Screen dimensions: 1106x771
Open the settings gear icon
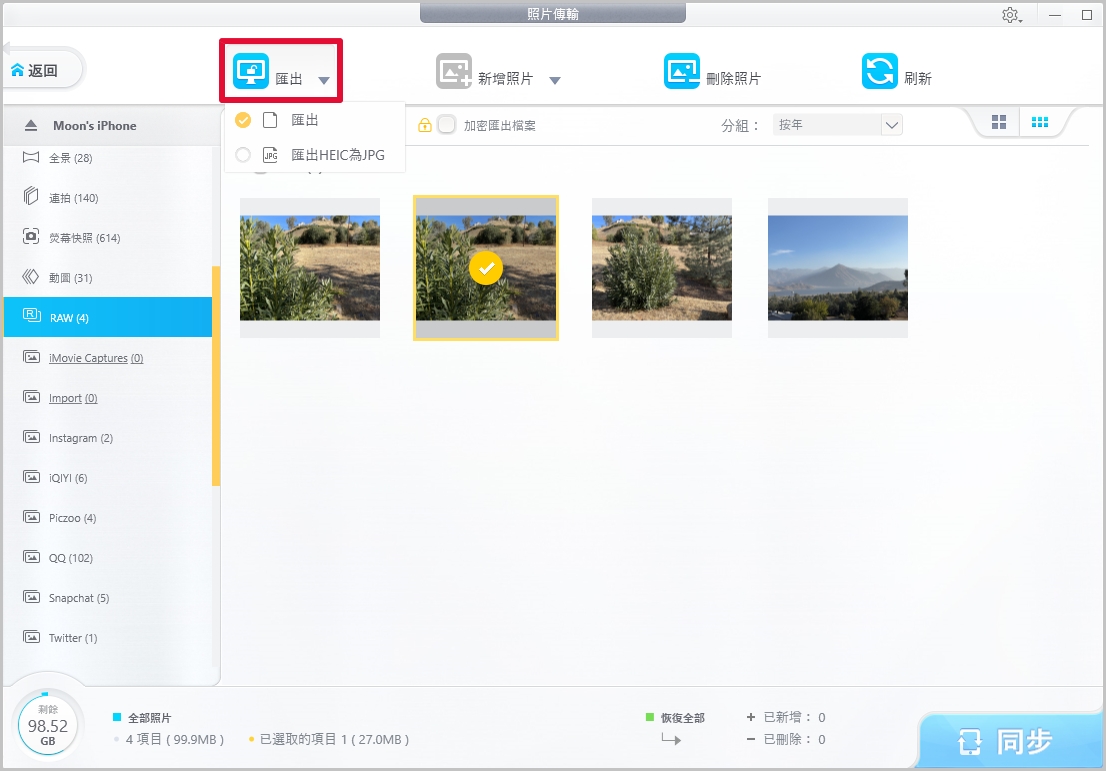1010,15
